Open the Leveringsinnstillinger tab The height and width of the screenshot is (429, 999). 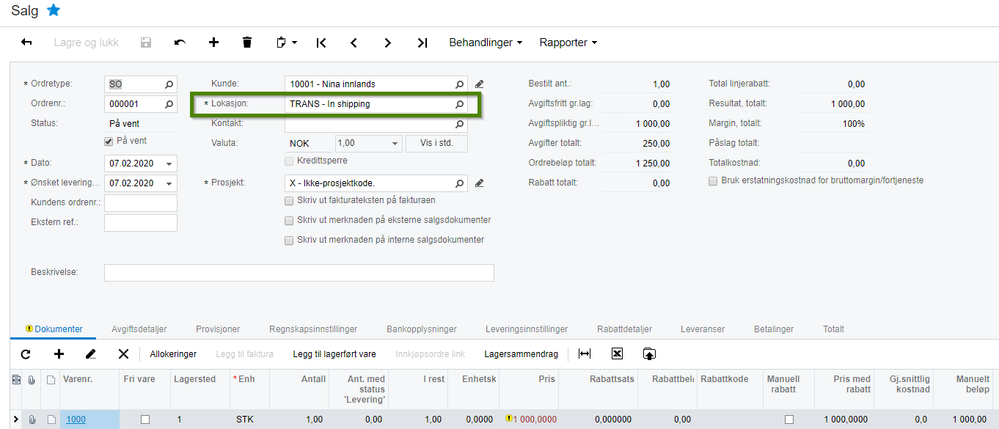point(525,329)
